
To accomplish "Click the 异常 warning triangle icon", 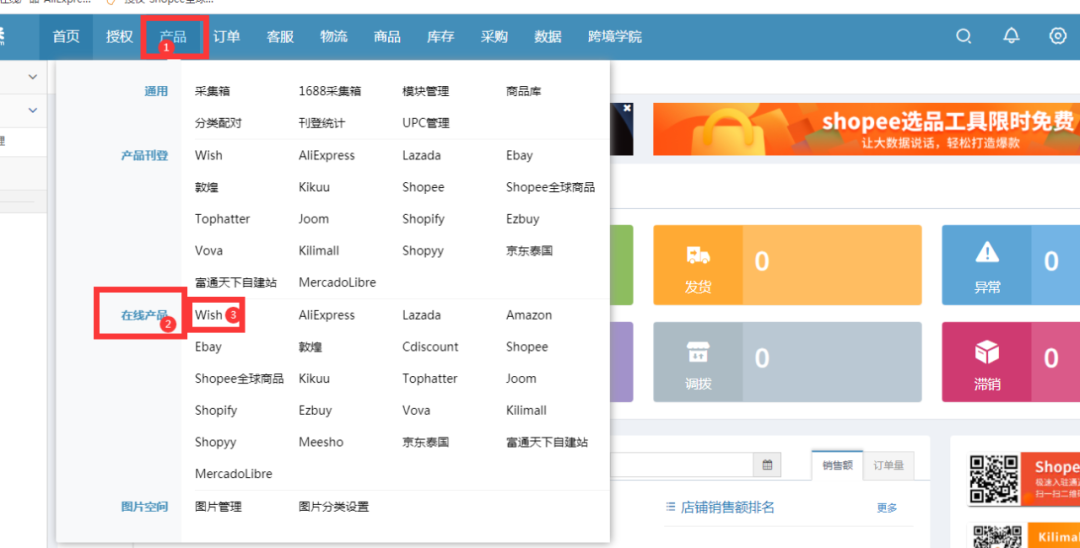I will click(x=986, y=252).
